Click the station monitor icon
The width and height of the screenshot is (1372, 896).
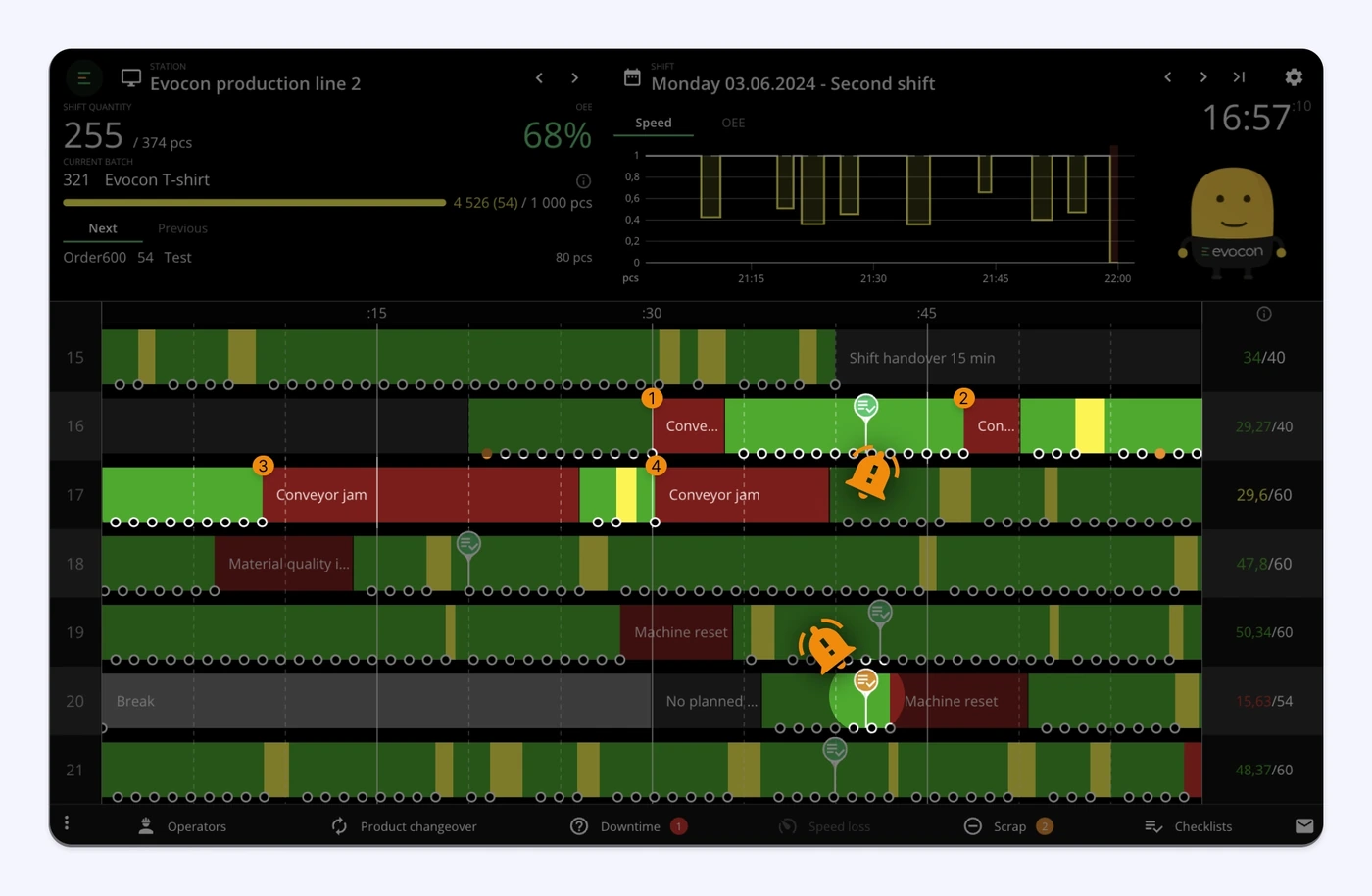pos(131,77)
